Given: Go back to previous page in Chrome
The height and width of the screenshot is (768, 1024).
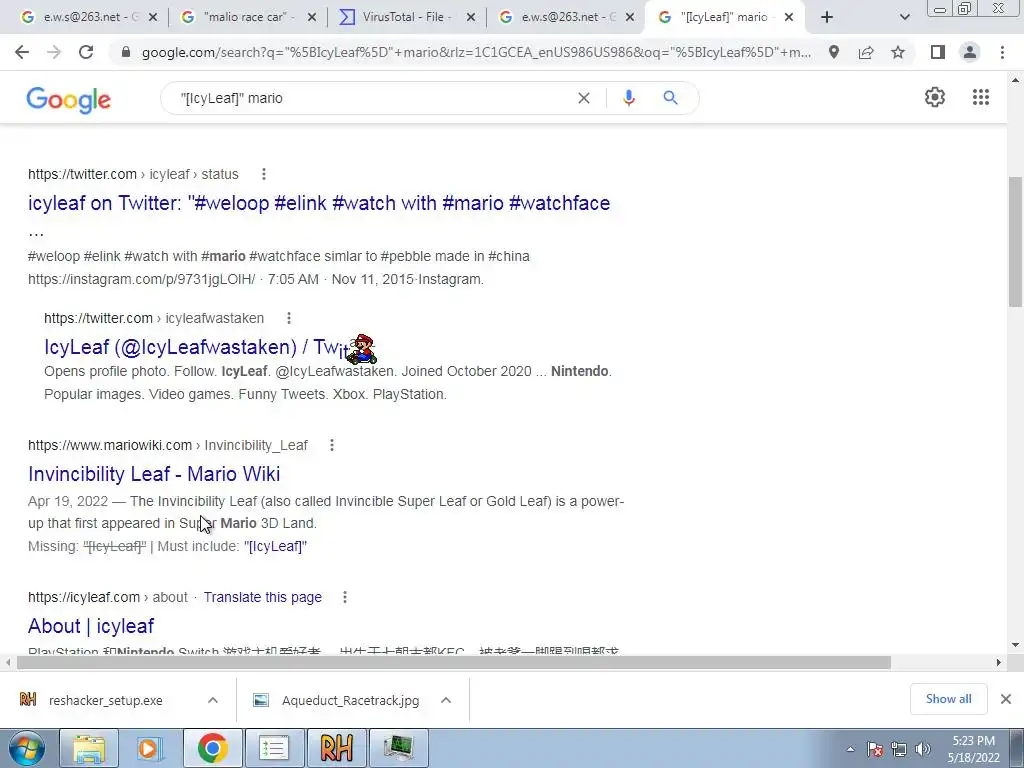Looking at the screenshot, I should click(22, 52).
